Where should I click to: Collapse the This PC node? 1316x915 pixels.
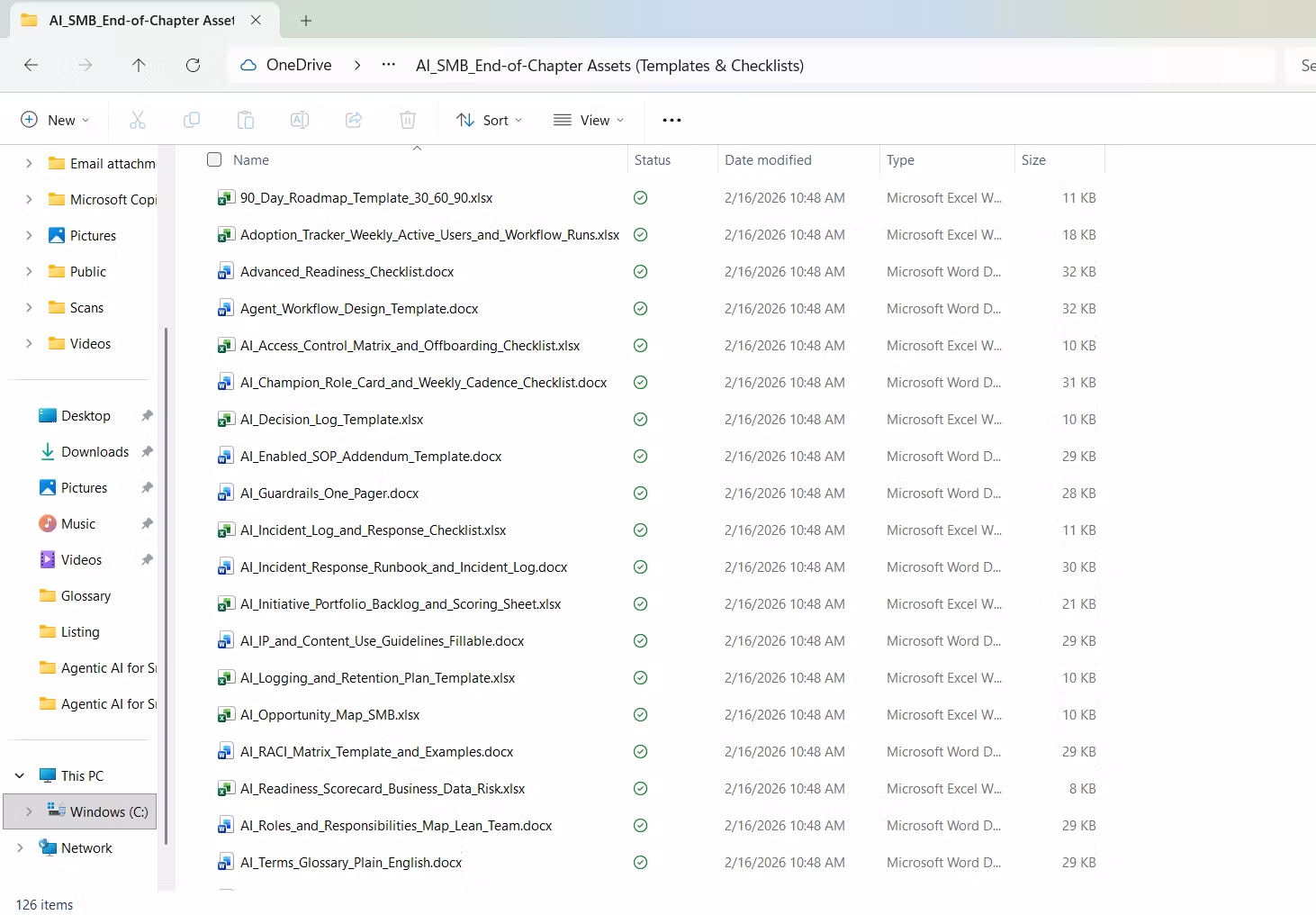pos(20,775)
